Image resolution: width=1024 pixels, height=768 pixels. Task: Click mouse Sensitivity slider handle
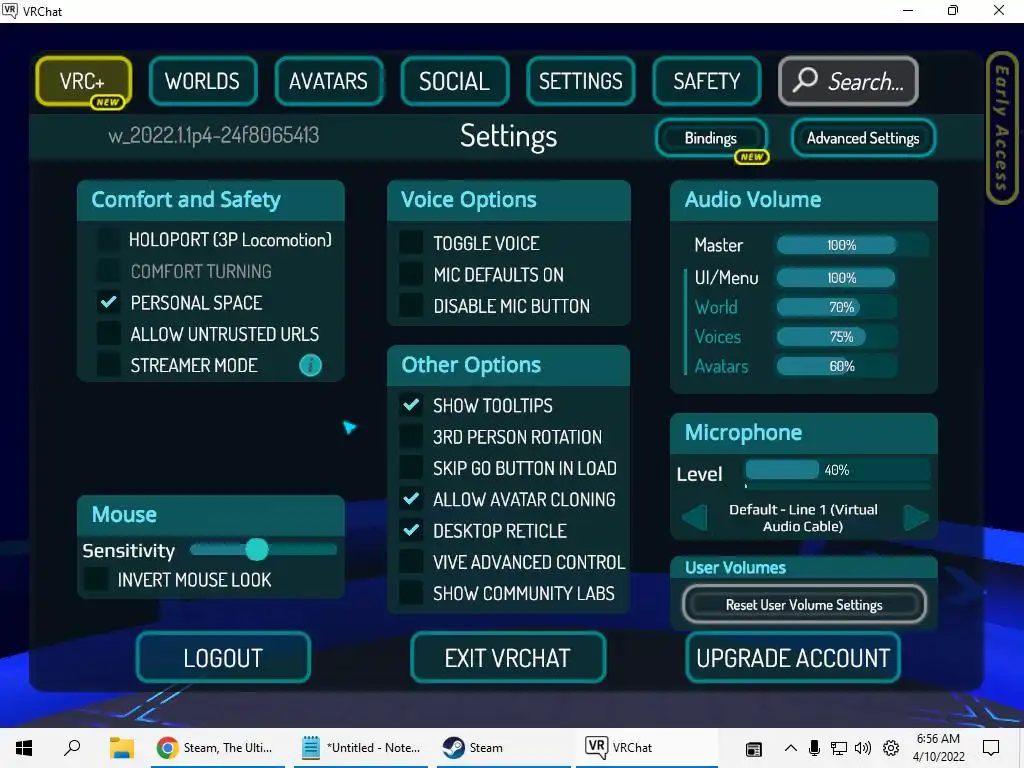(257, 550)
